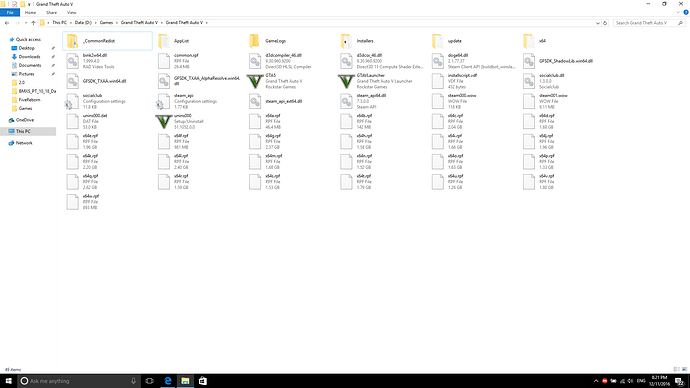The width and height of the screenshot is (690, 388).
Task: Expand the chevron after Games in the address bar
Action: point(117,23)
